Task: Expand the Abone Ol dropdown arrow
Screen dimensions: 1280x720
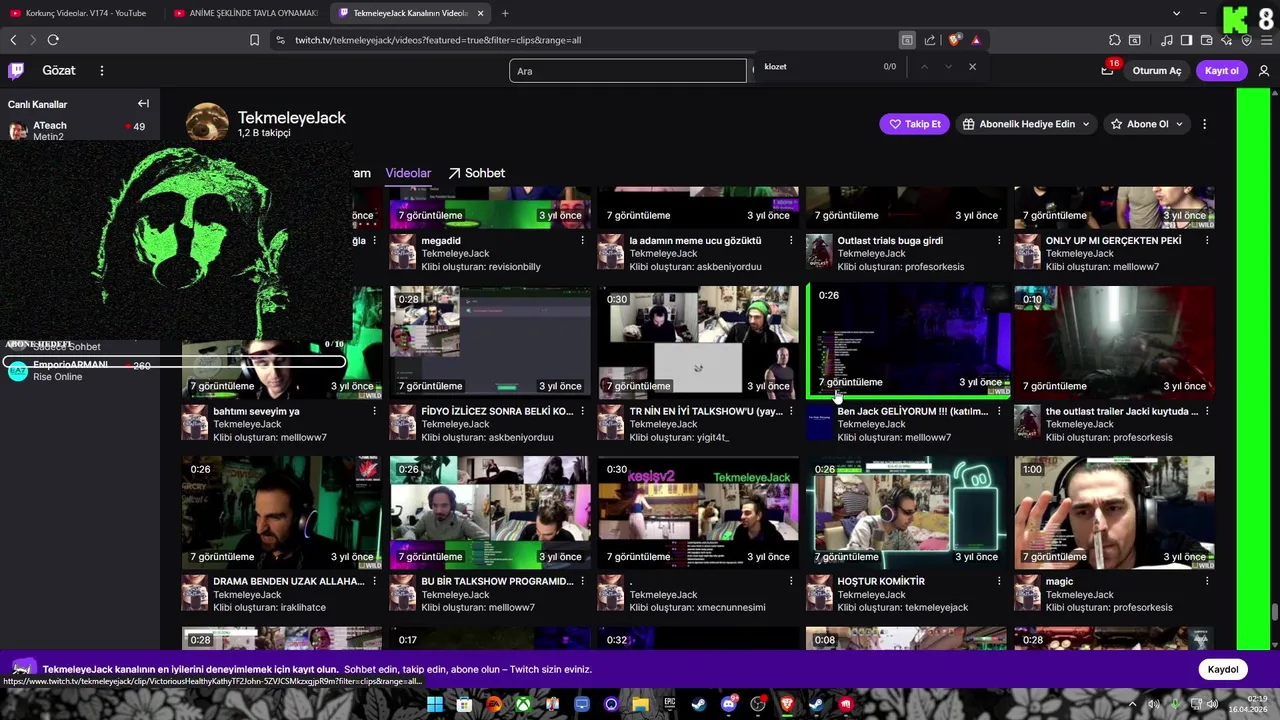Action: pyautogui.click(x=1179, y=124)
